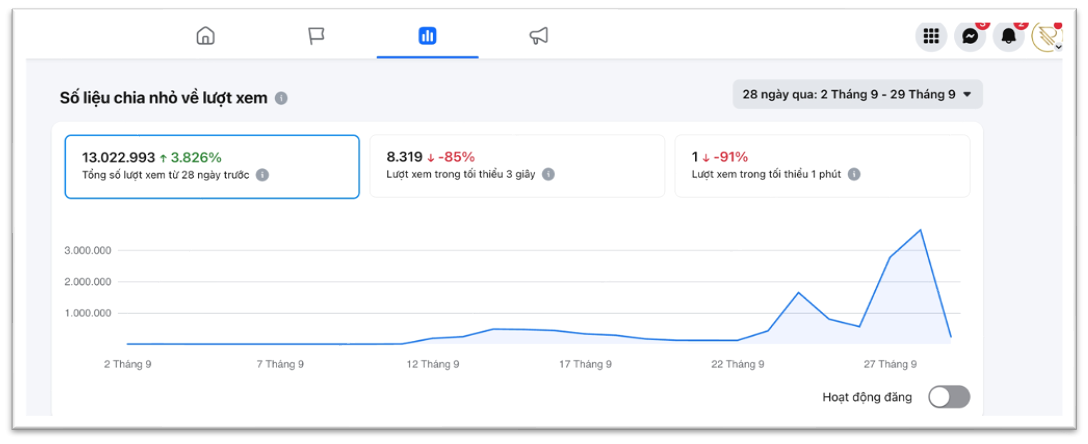This screenshot has width=1088, height=444.
Task: Click the chart peak near 28 Tháng 9
Action: tap(920, 230)
